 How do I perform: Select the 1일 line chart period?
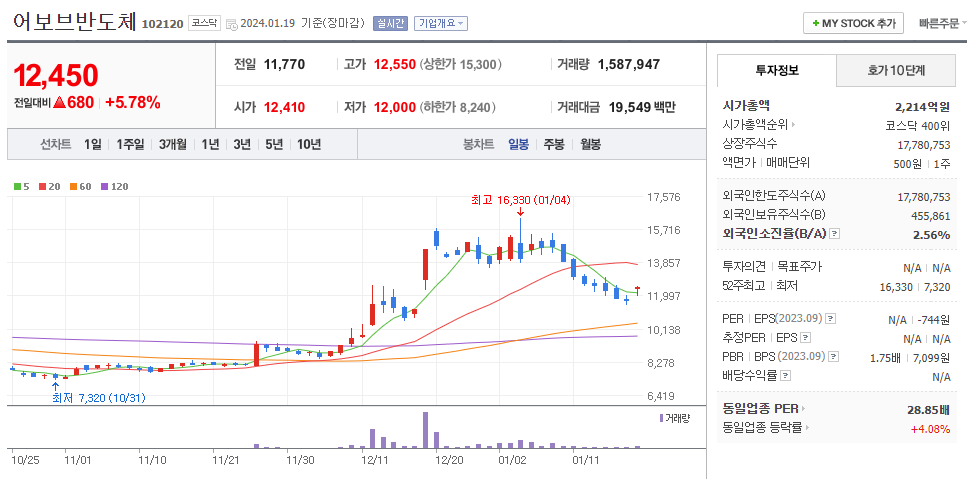click(92, 144)
